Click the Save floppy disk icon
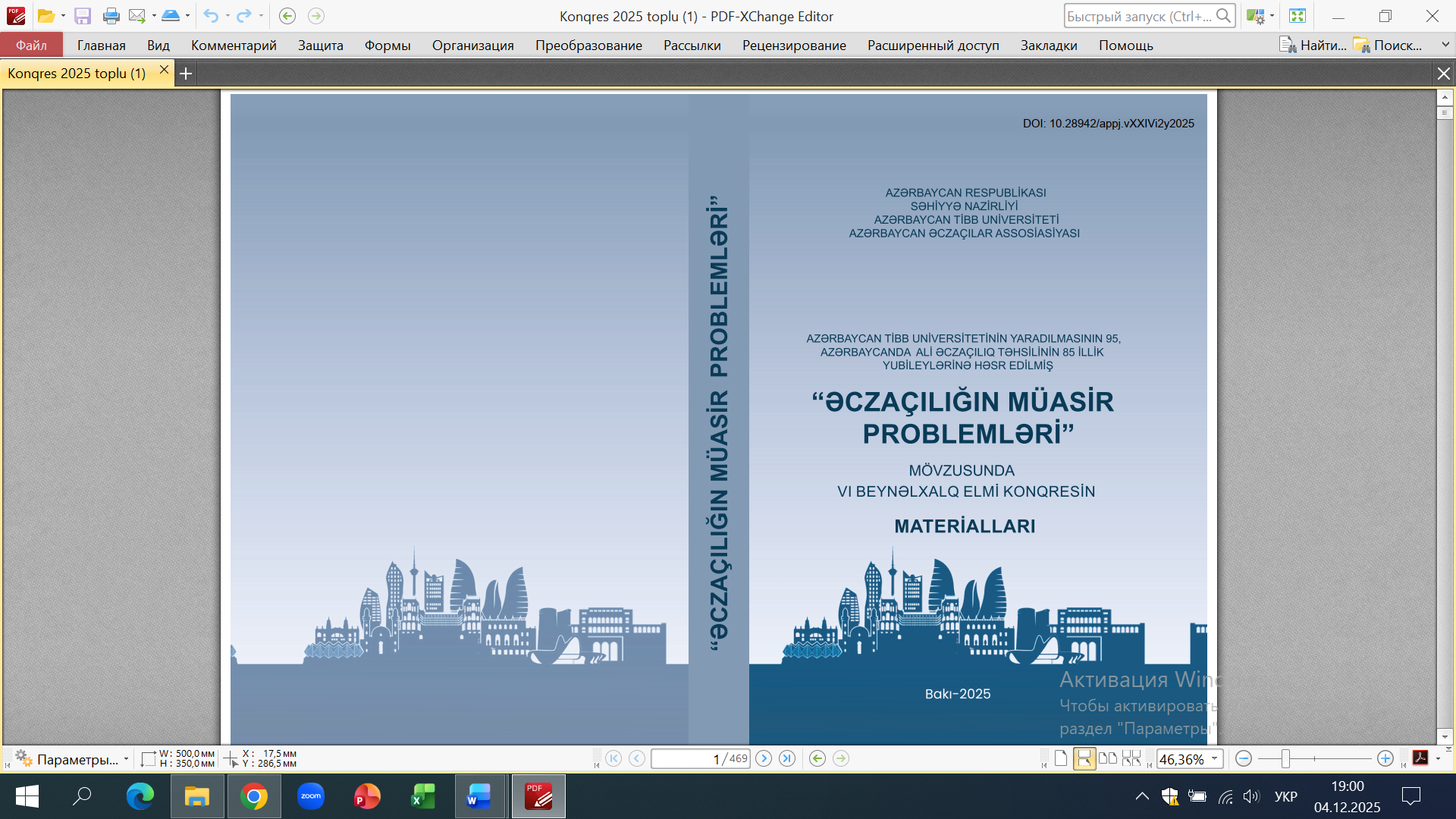The image size is (1456, 819). tap(83, 16)
